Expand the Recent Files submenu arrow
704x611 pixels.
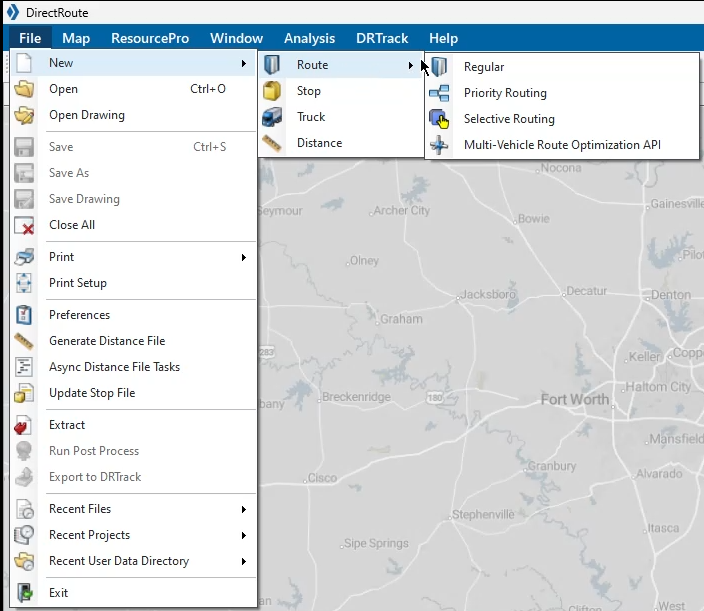pos(244,509)
